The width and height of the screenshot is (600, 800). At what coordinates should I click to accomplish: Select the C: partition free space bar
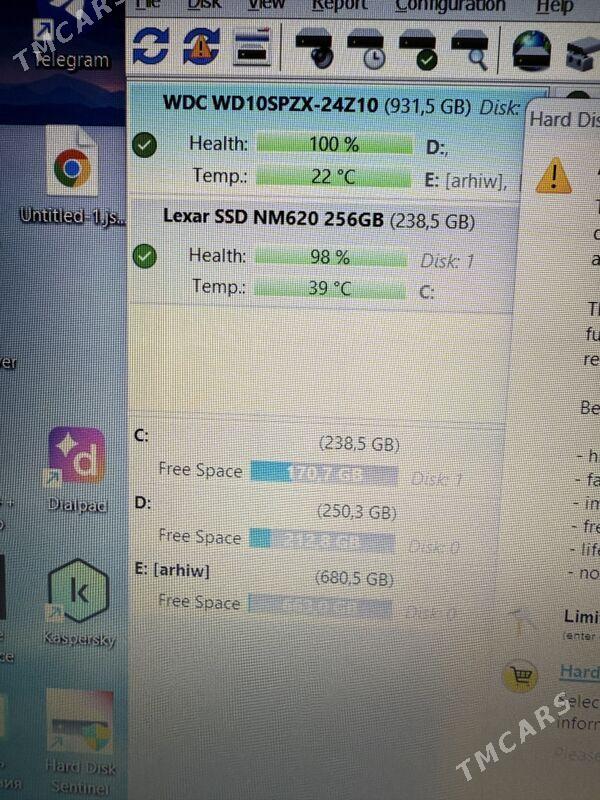click(324, 474)
